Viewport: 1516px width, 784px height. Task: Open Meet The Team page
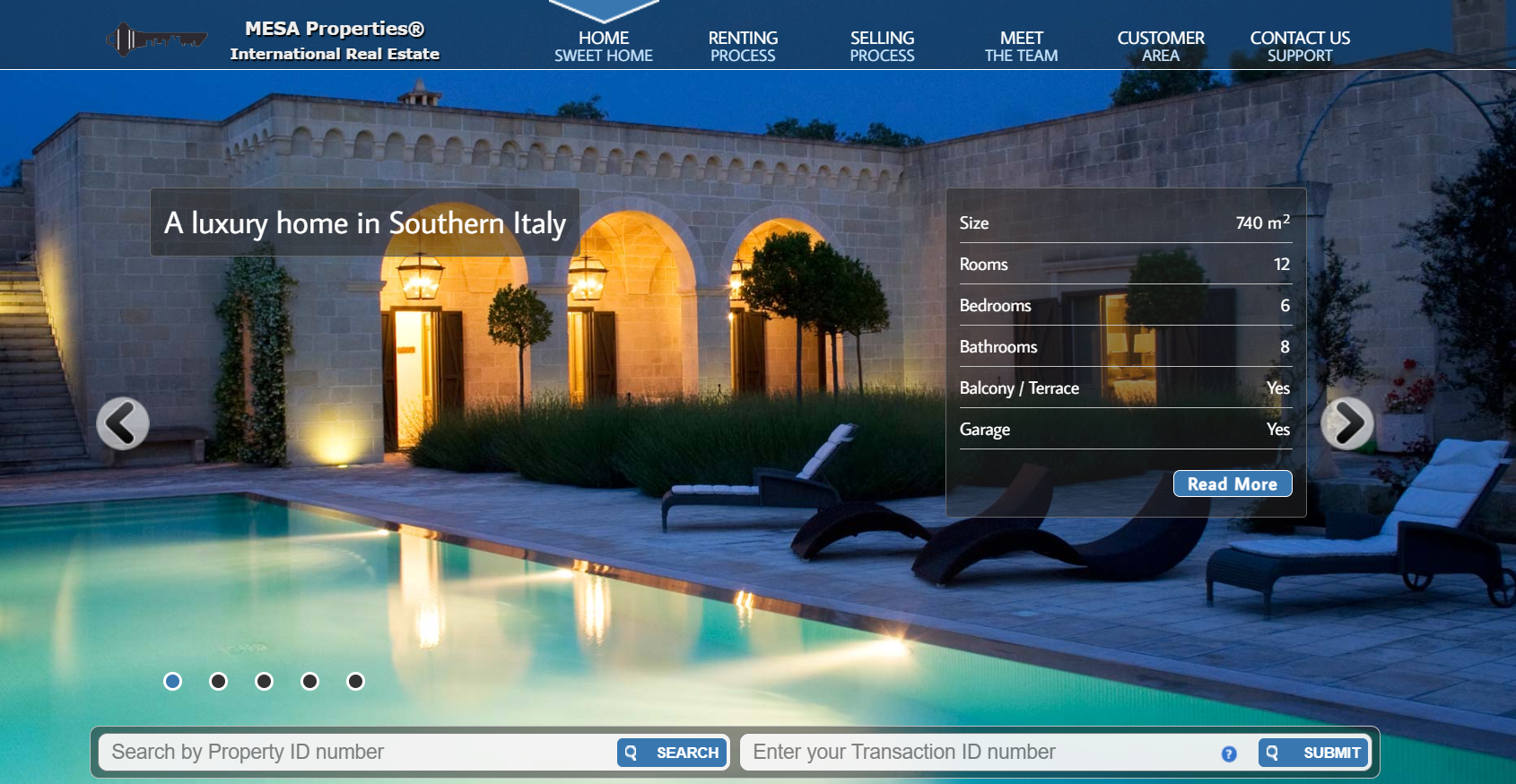1021,47
